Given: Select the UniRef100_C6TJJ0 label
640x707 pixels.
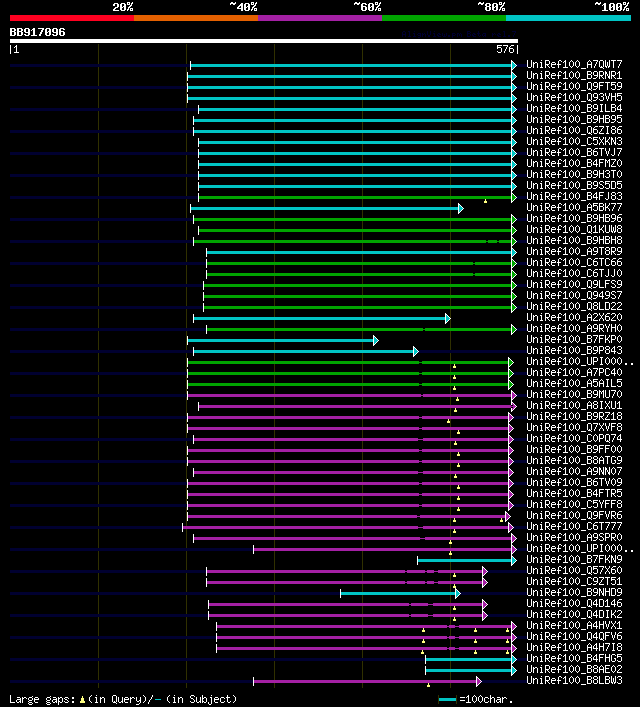Looking at the screenshot, I should pos(574,273).
